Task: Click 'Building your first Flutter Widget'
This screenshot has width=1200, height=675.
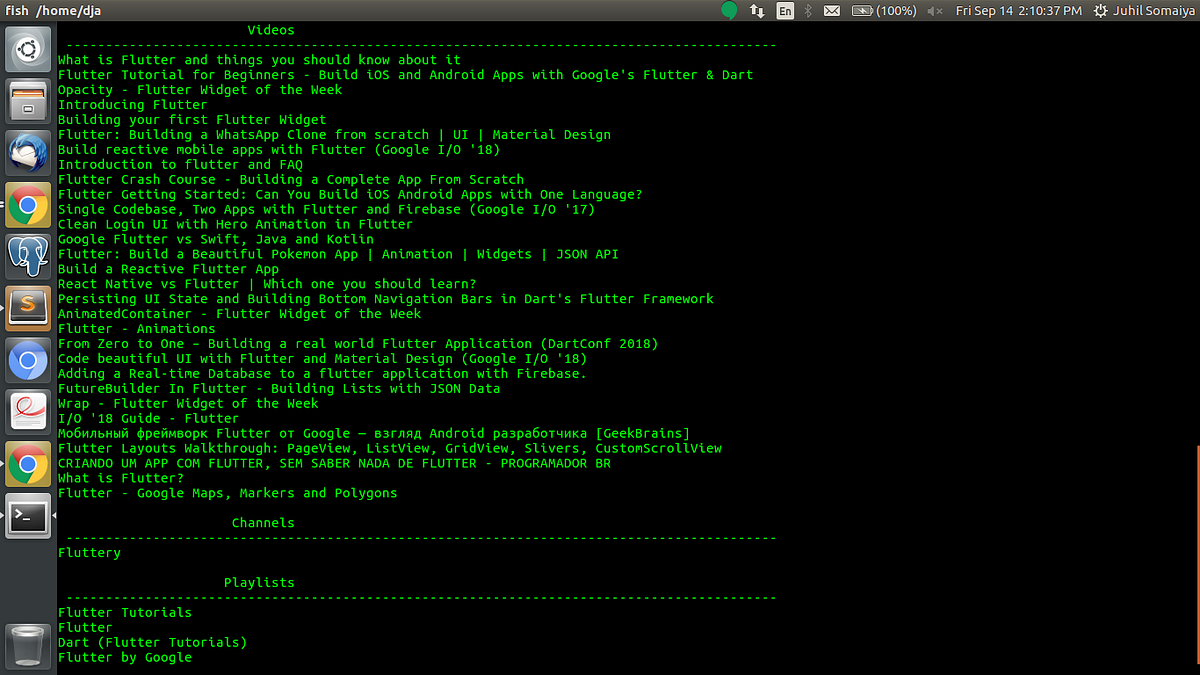Action: pos(192,120)
